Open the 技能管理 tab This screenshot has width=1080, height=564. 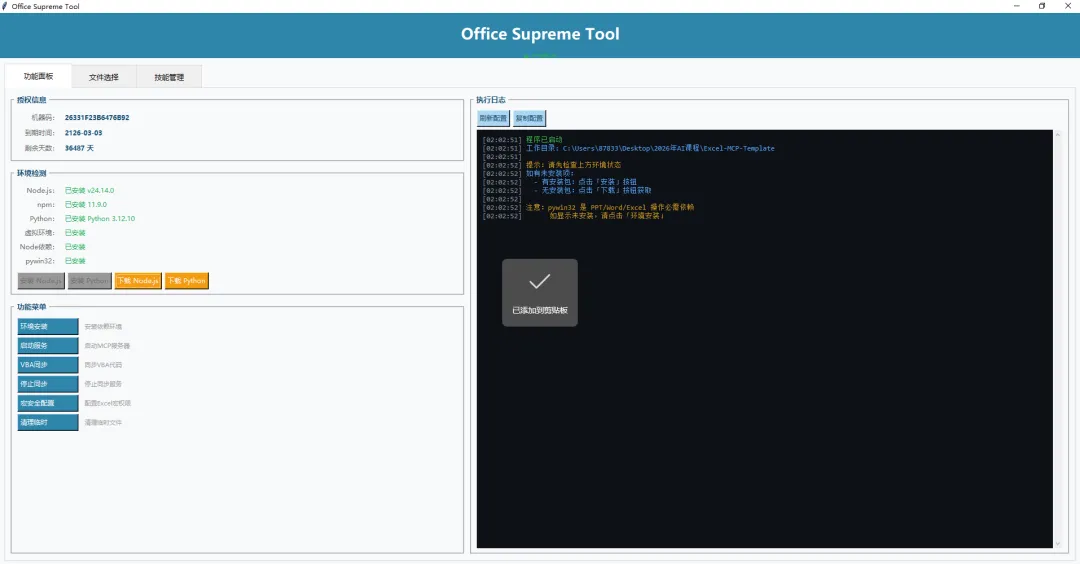click(169, 77)
